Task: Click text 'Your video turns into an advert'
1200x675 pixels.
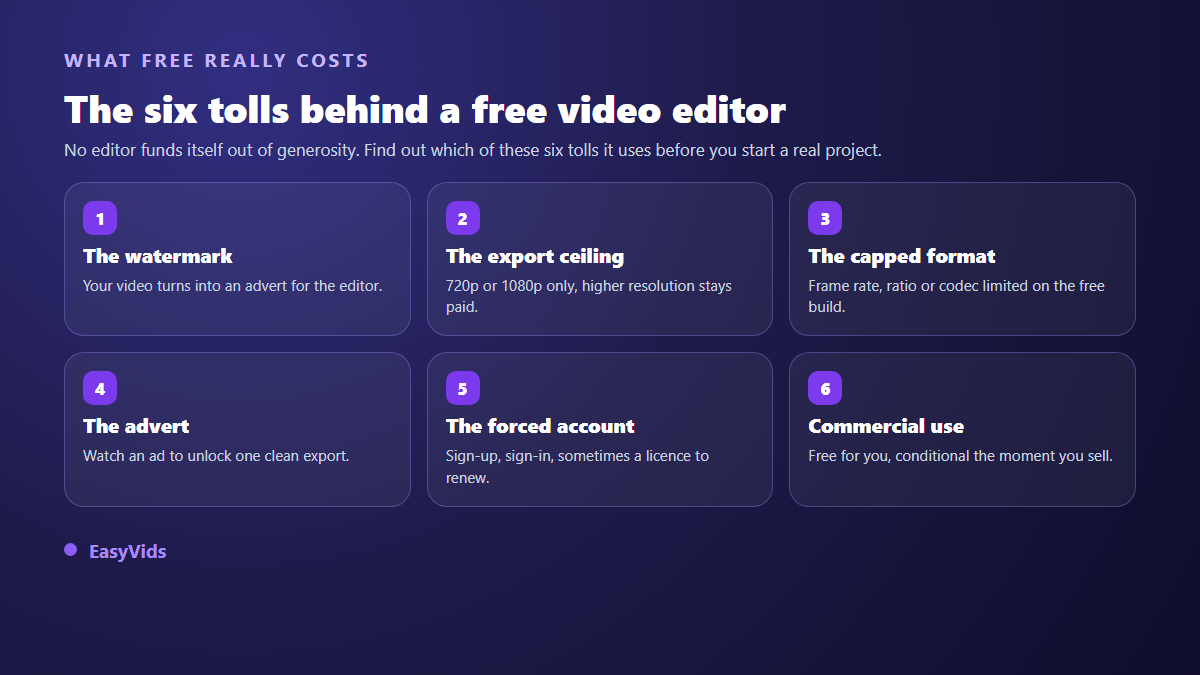Action: (x=233, y=286)
